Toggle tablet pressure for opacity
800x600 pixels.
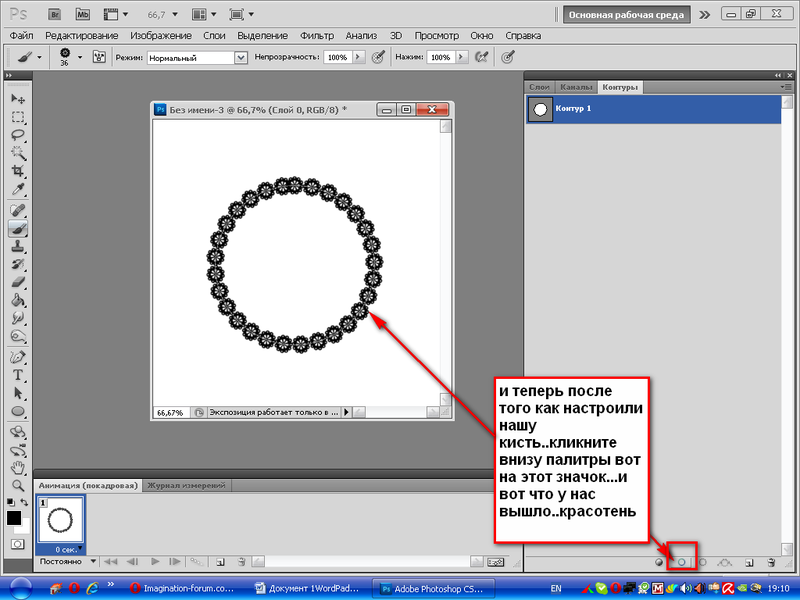378,57
